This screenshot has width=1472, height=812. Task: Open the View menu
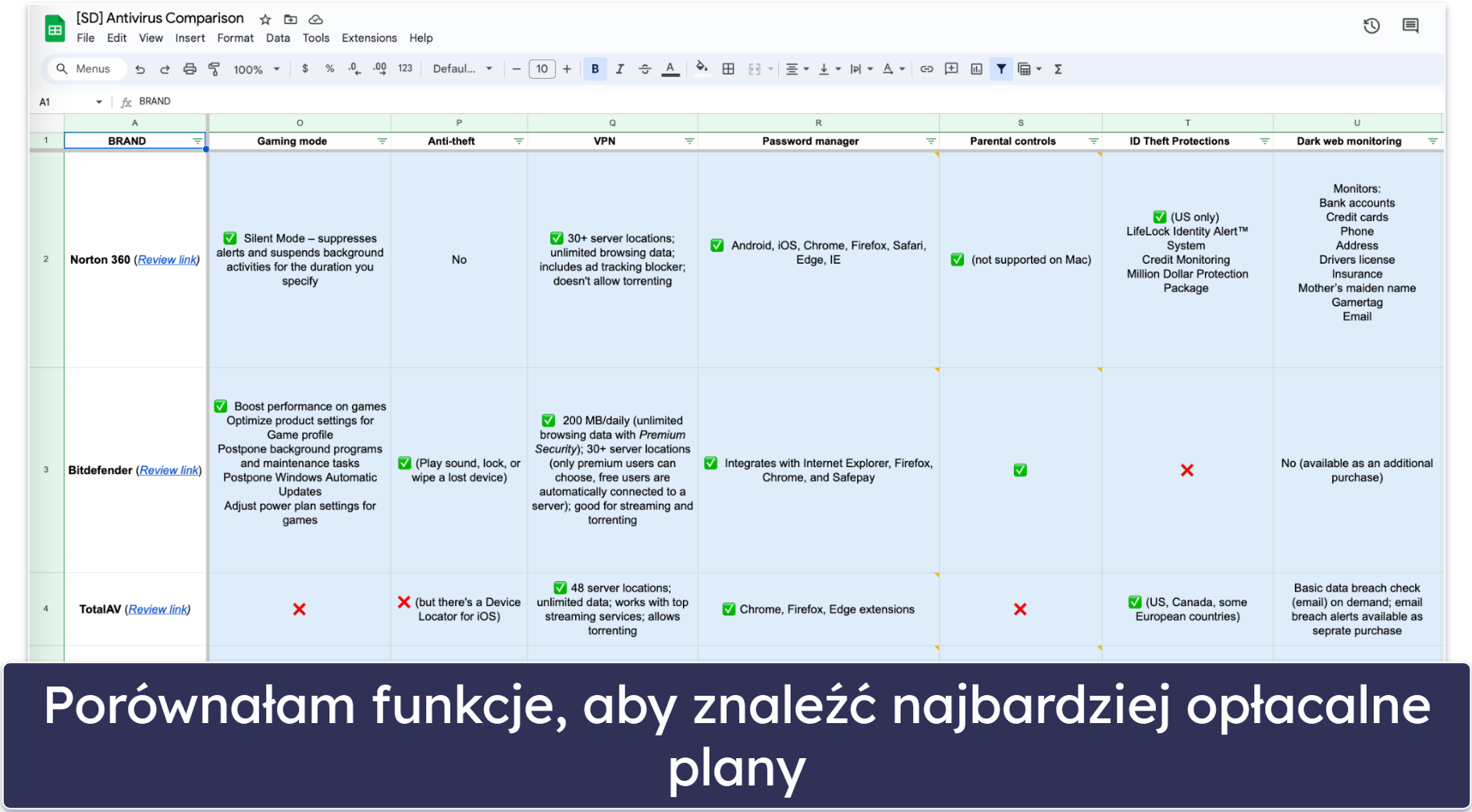tap(151, 38)
